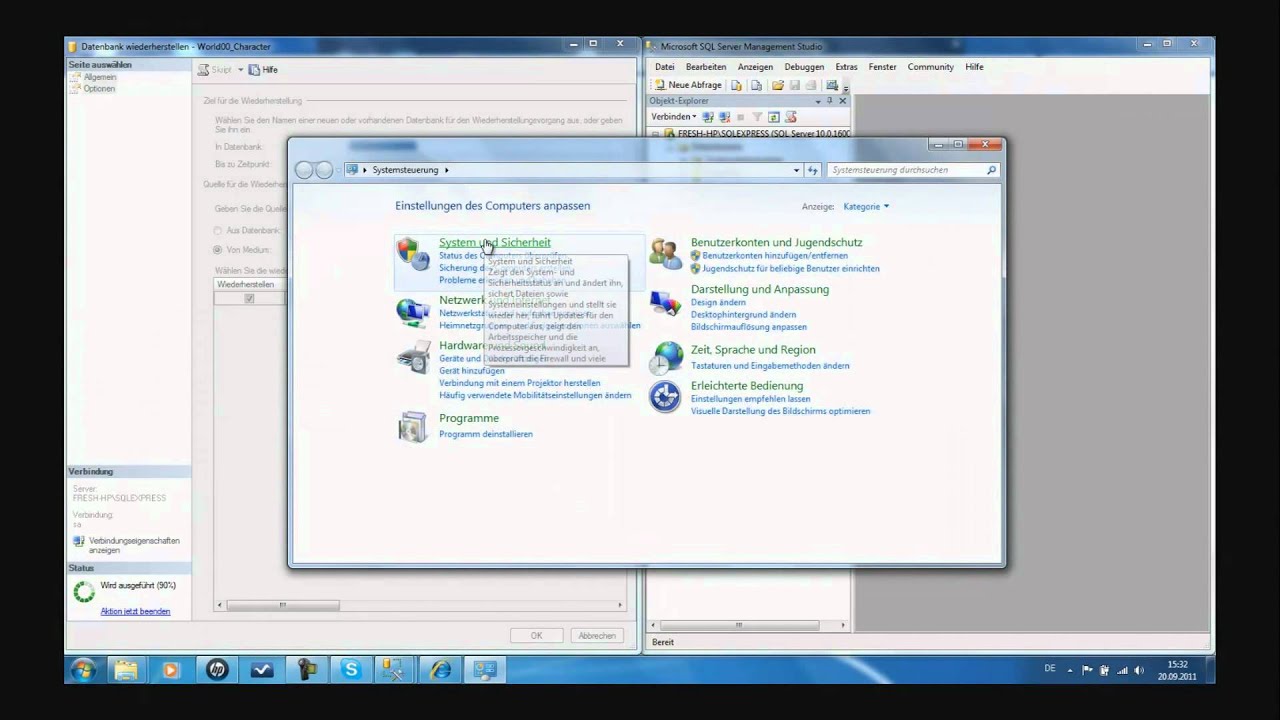This screenshot has height=720, width=1280.
Task: Open the Kategorie view dropdown
Action: tap(866, 206)
